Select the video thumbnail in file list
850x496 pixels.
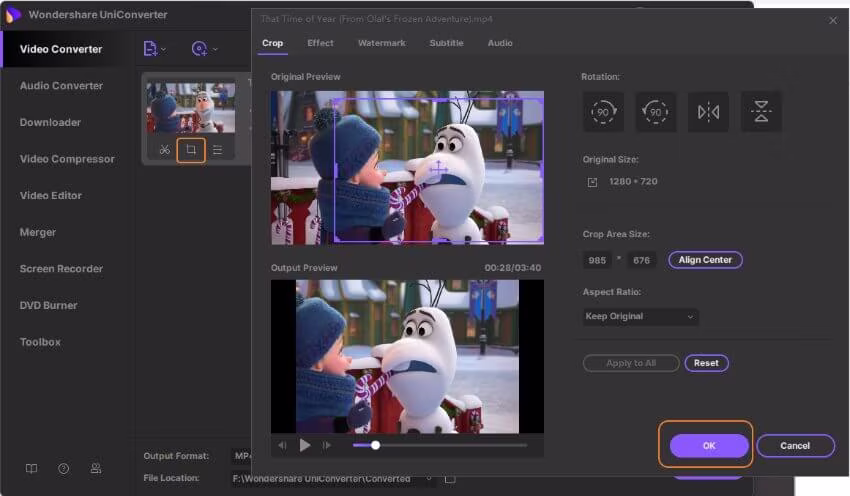pyautogui.click(x=191, y=107)
